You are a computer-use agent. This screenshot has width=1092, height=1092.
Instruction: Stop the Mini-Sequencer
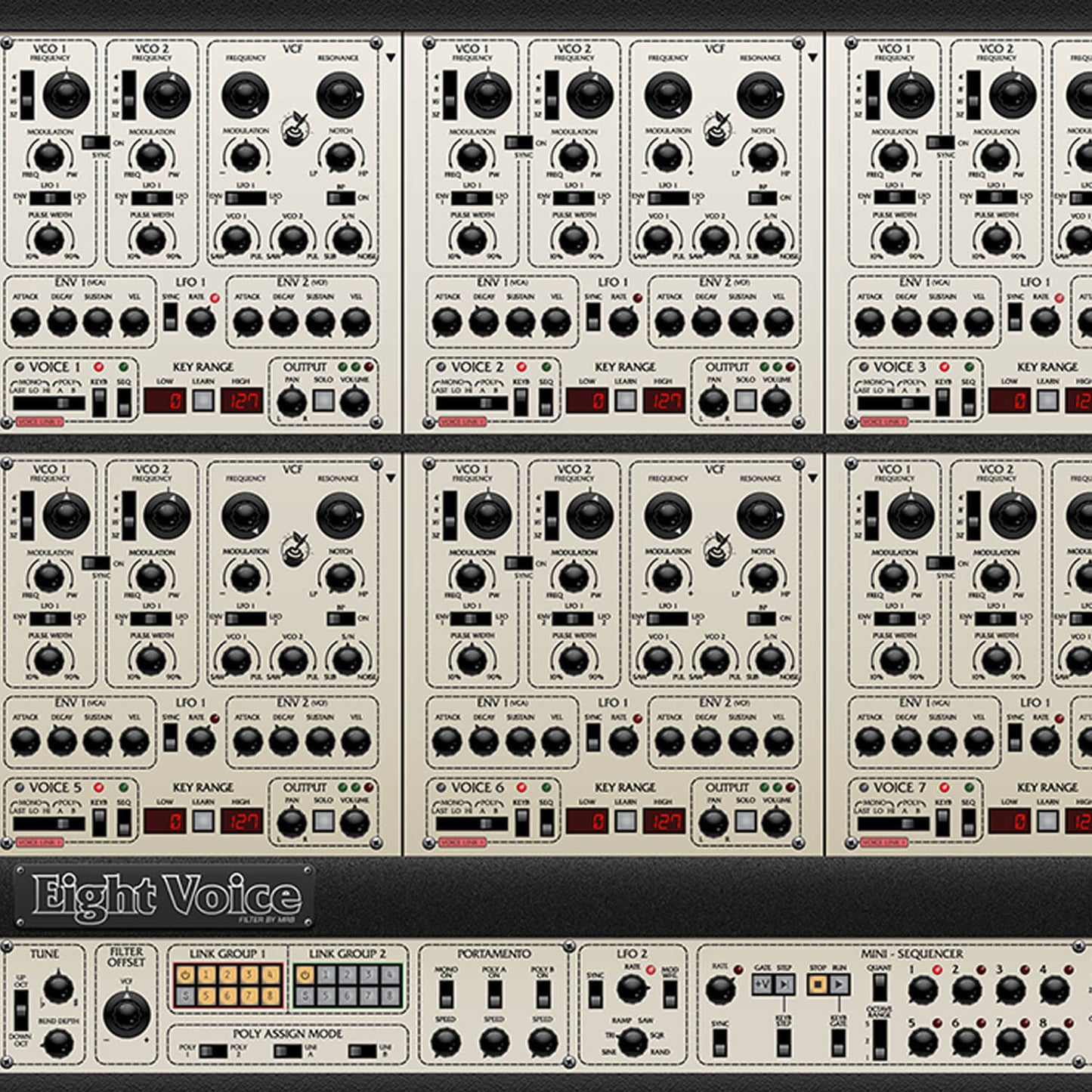click(818, 984)
